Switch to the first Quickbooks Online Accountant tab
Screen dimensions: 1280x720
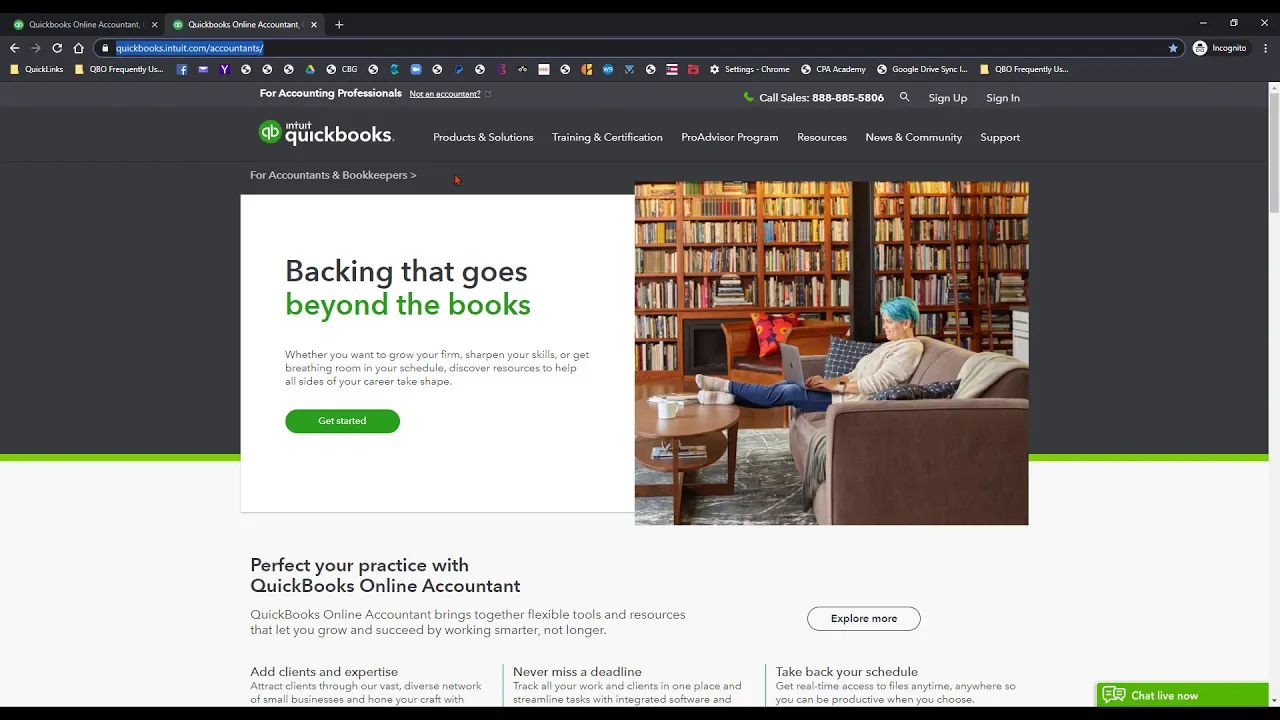coord(82,24)
